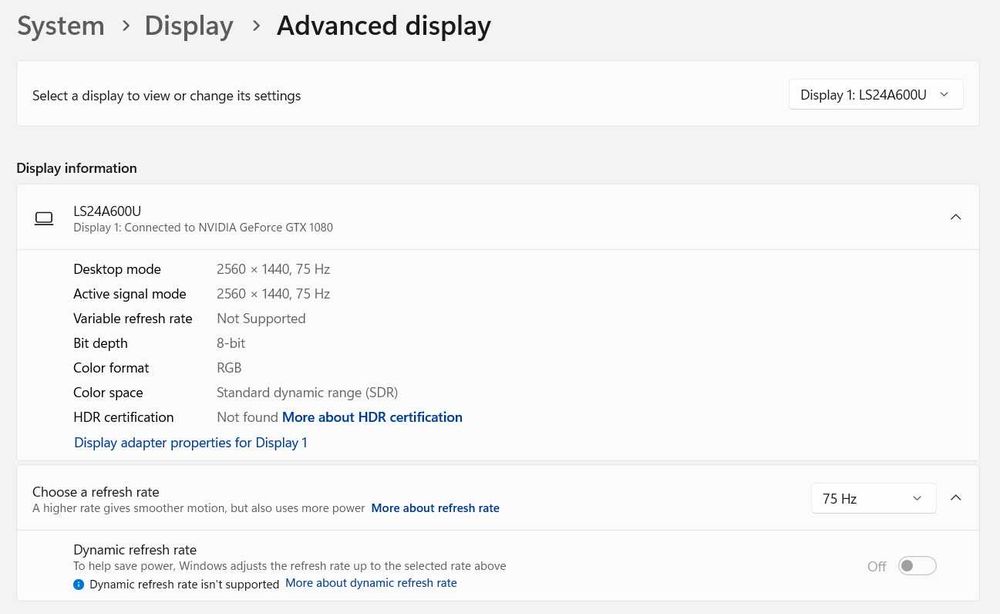The height and width of the screenshot is (614, 1000).
Task: Click the Display information section heading
Action: [77, 168]
